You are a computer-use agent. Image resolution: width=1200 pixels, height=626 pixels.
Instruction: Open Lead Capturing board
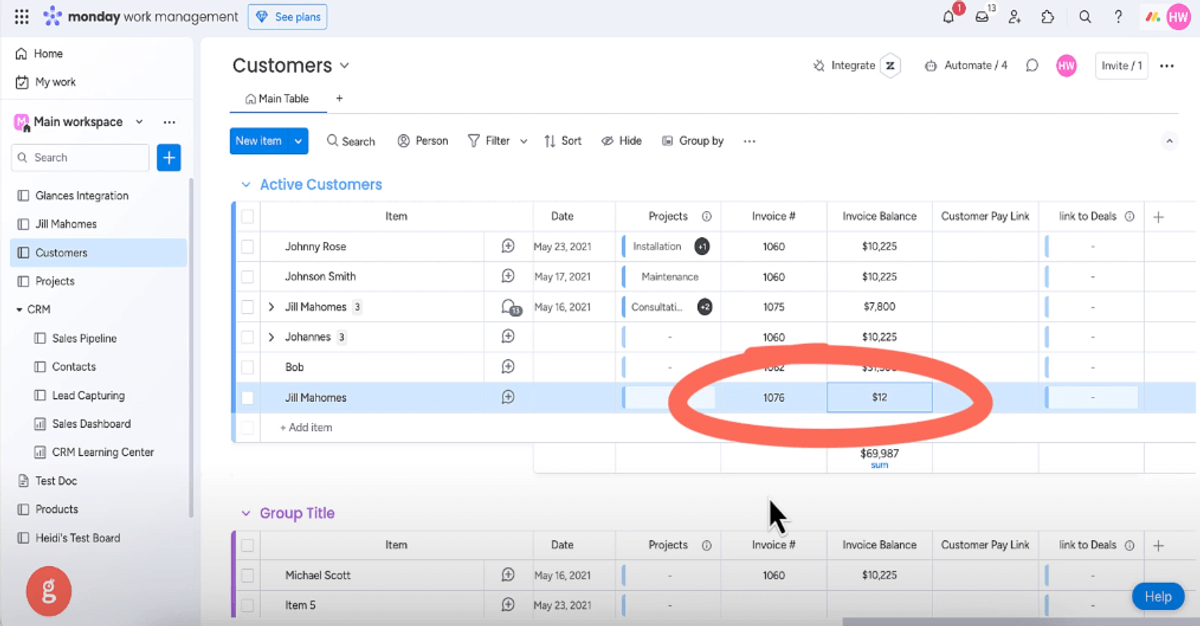(x=80, y=396)
